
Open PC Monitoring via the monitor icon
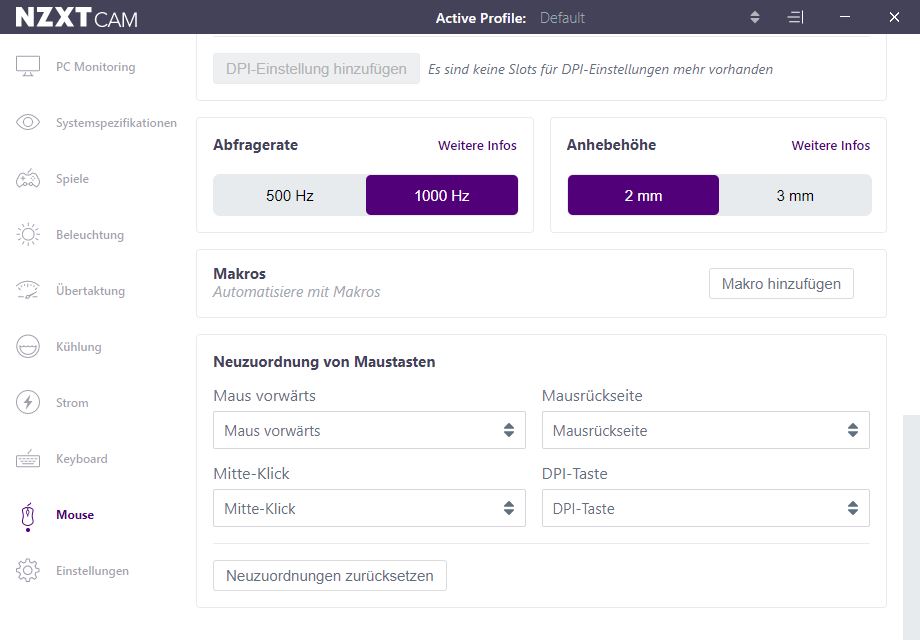28,67
